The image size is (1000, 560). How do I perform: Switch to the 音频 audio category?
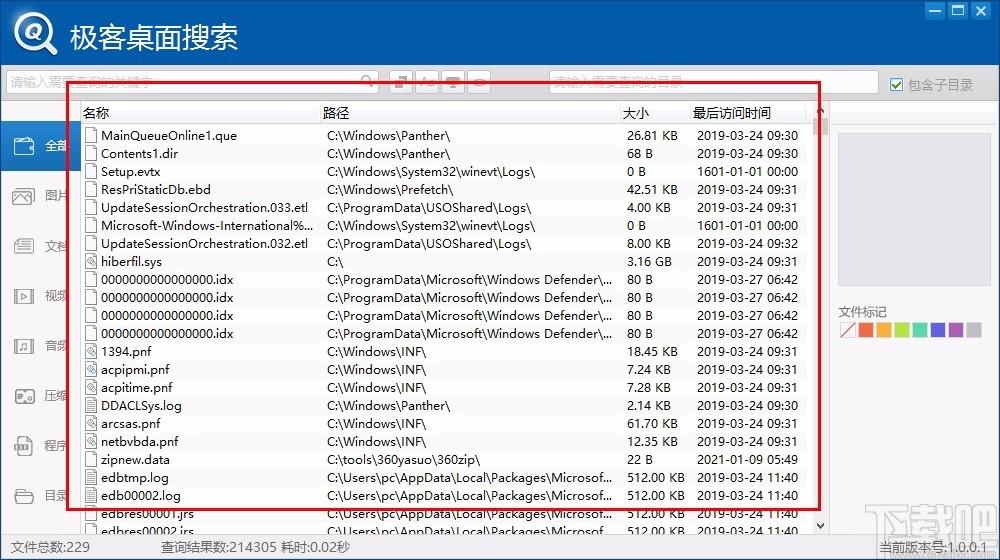(x=40, y=346)
